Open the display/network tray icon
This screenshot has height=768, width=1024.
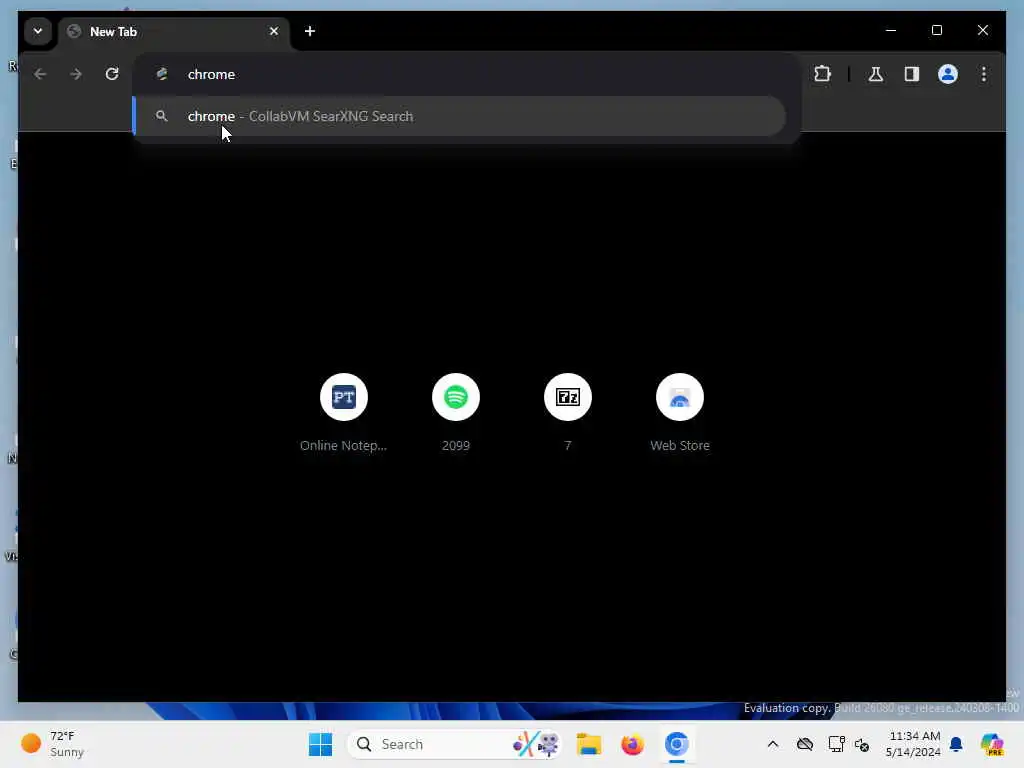click(x=836, y=744)
